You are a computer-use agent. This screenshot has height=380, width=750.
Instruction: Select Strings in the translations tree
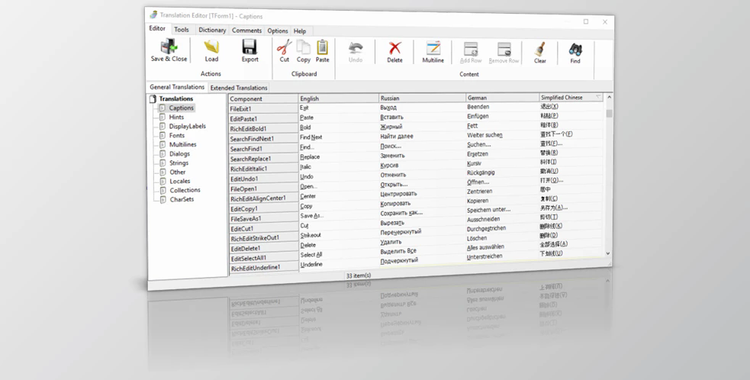pyautogui.click(x=179, y=163)
